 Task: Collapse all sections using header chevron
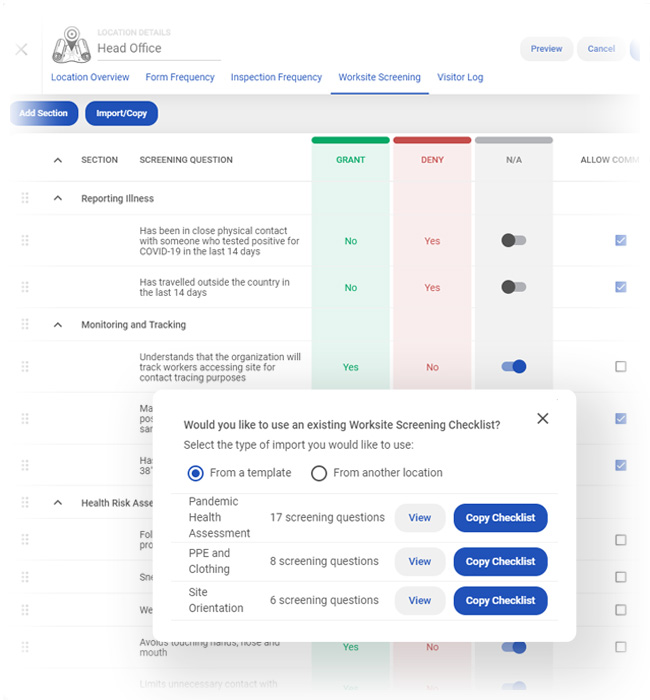(x=58, y=160)
